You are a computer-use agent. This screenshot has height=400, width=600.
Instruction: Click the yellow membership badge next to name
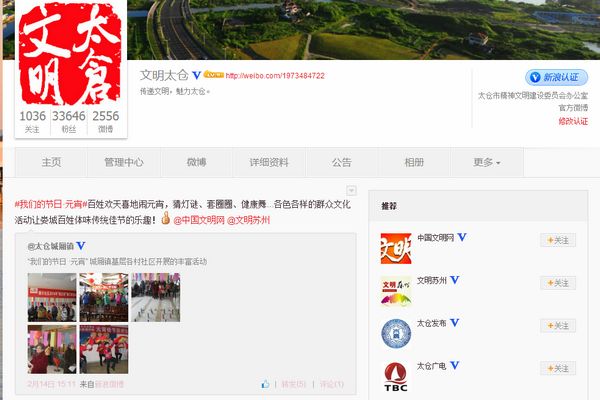coord(214,75)
